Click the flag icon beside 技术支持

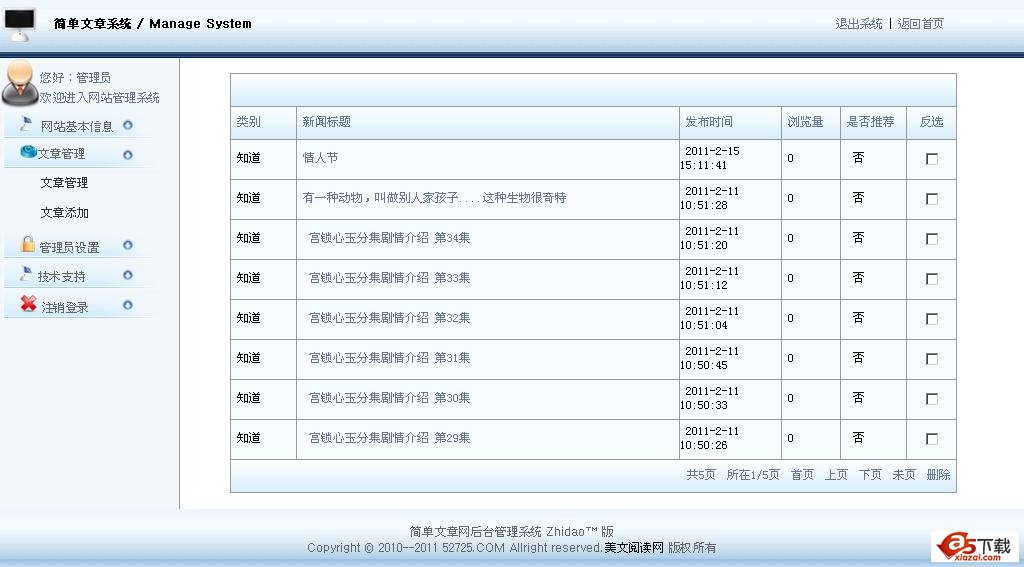(26, 273)
